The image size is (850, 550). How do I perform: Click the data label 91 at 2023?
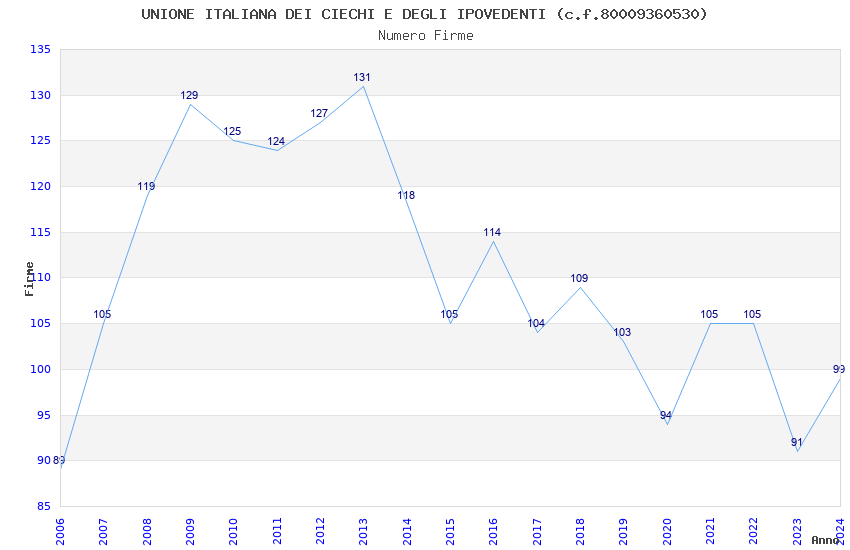click(x=796, y=443)
